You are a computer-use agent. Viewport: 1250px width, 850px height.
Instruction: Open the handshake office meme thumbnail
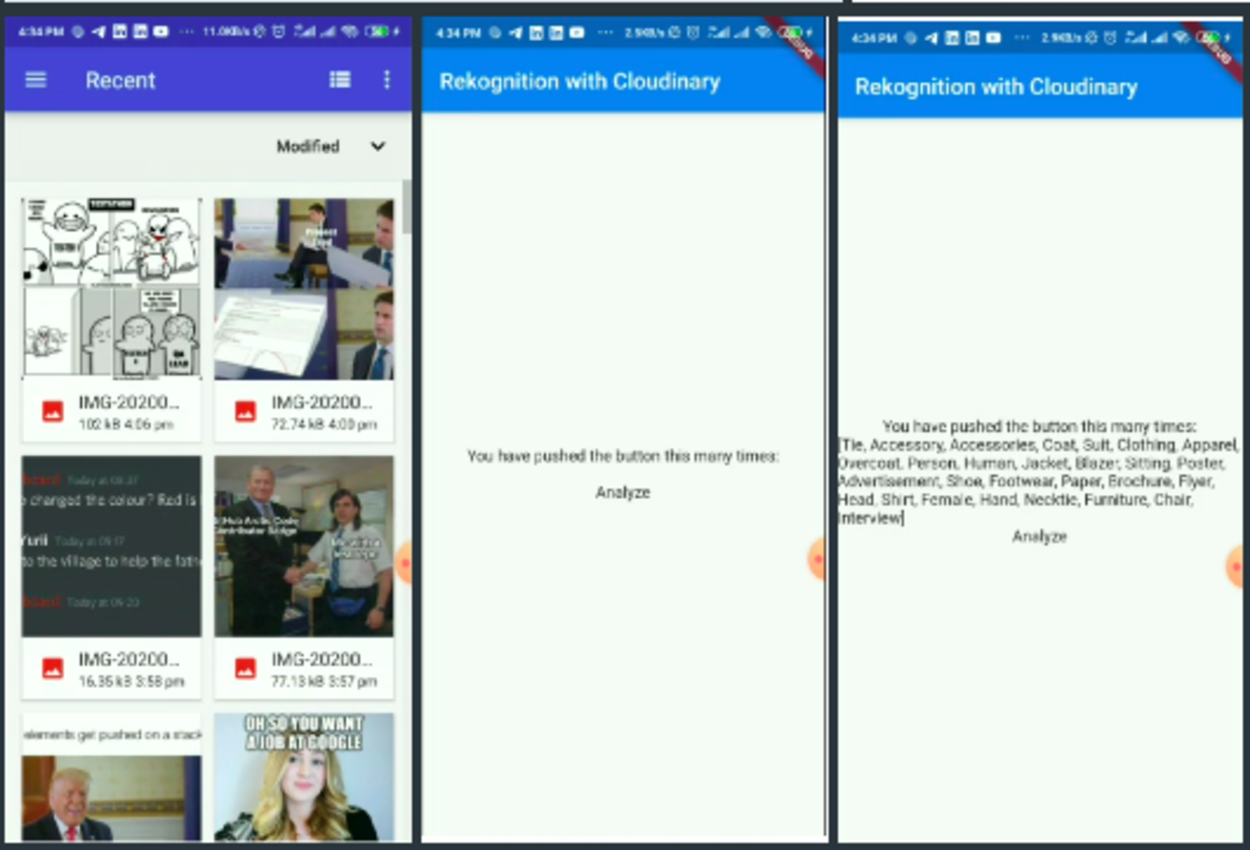tap(304, 546)
